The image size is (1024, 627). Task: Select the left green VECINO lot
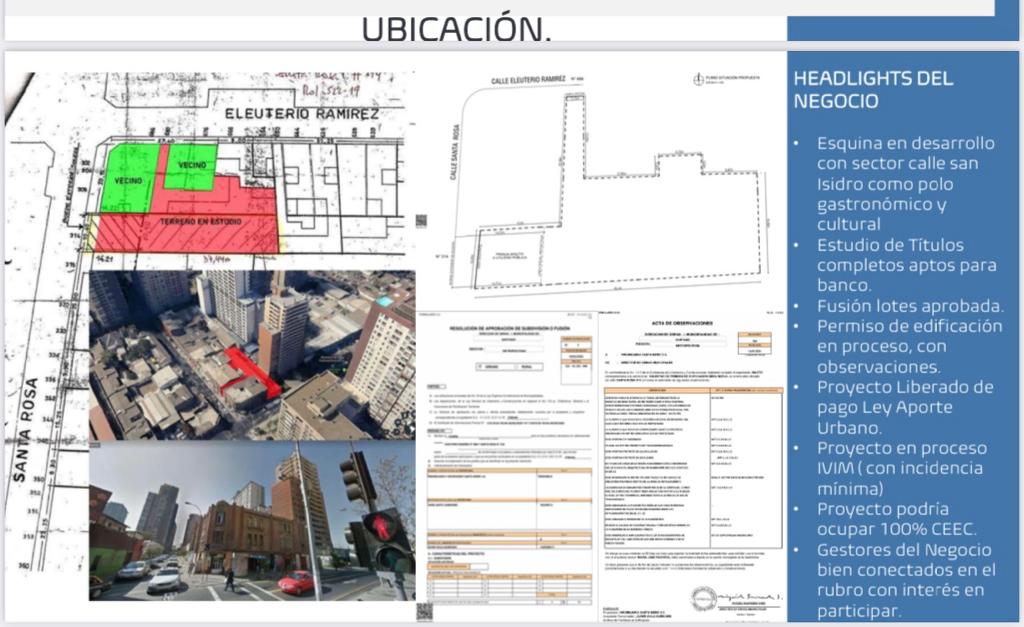(x=129, y=178)
